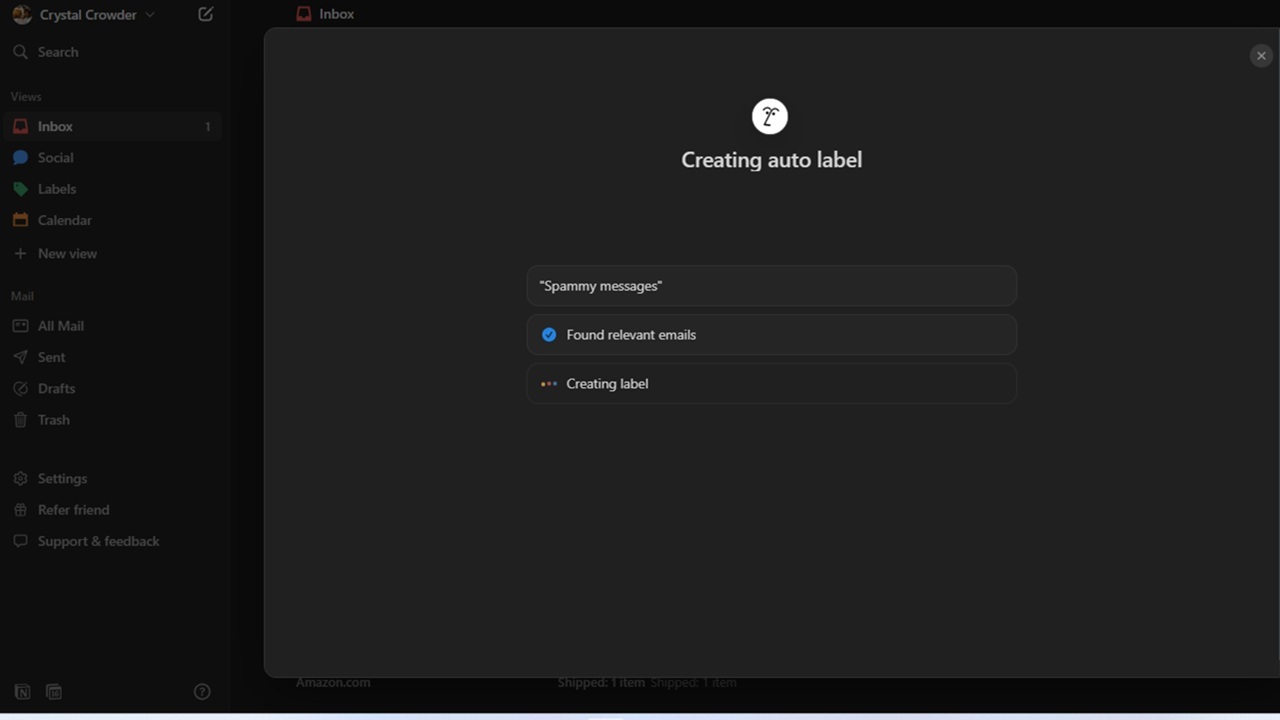1280x720 pixels.
Task: Open the compose new email icon
Action: click(x=205, y=14)
